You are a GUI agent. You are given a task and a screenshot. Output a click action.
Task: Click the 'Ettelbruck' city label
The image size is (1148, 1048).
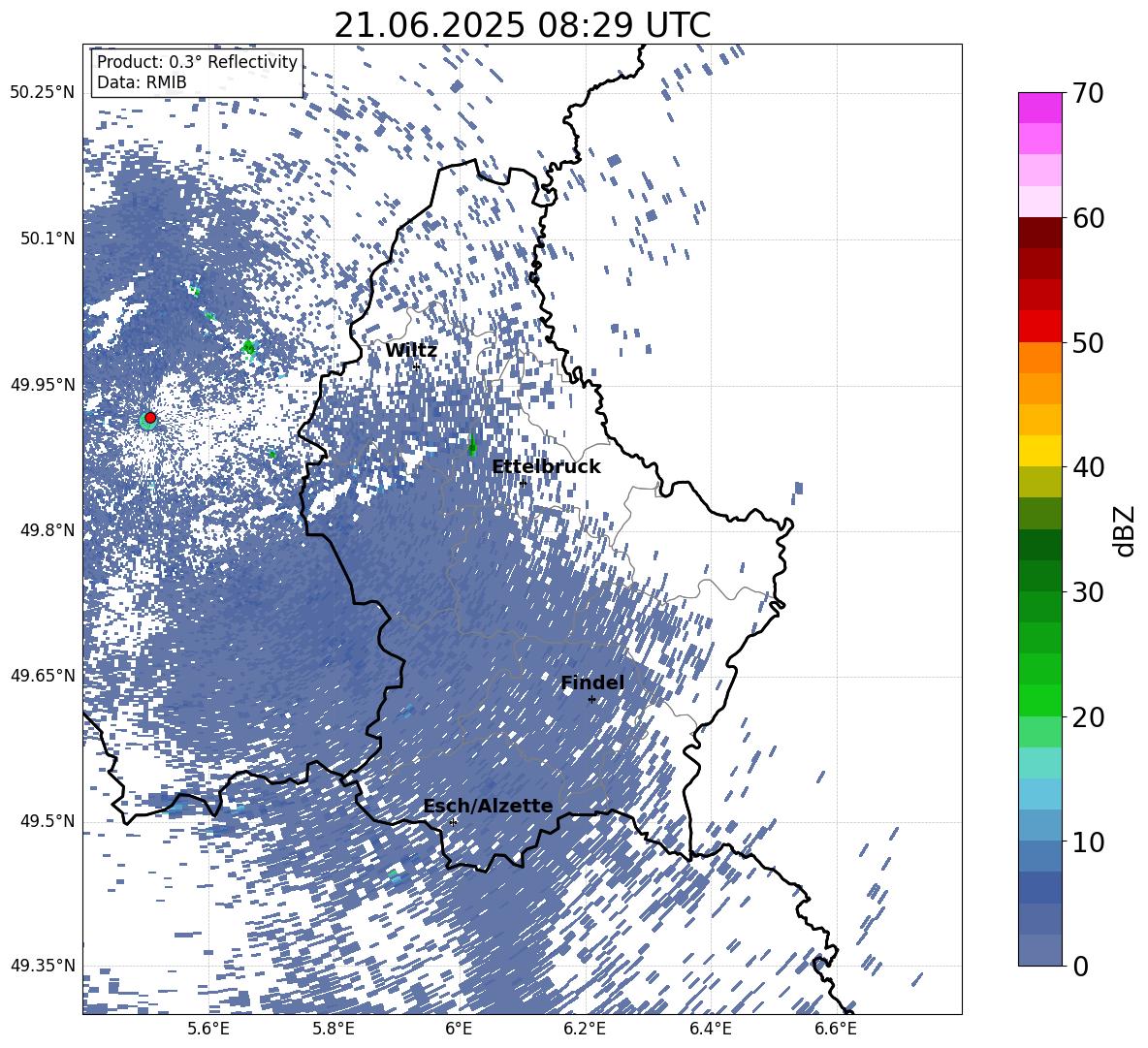point(546,467)
